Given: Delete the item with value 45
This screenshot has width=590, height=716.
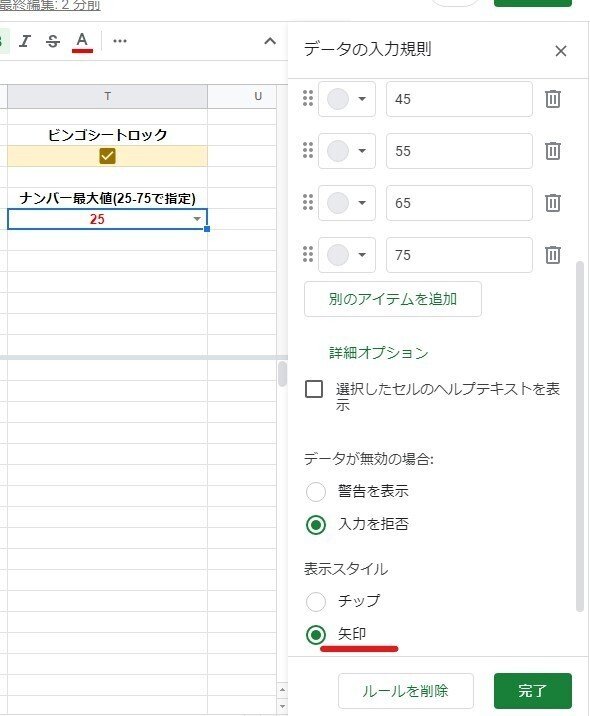Looking at the screenshot, I should coord(553,99).
